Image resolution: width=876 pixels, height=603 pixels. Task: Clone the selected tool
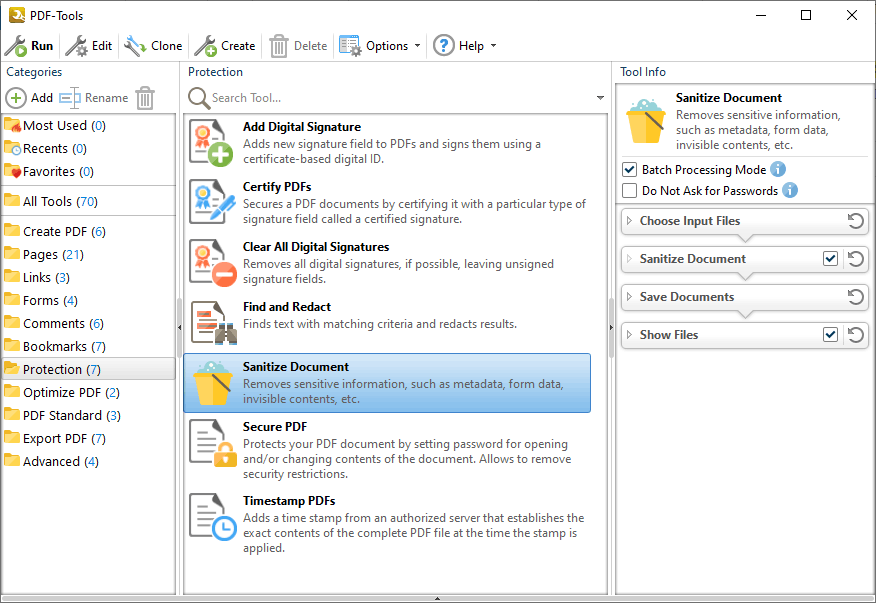(x=153, y=46)
